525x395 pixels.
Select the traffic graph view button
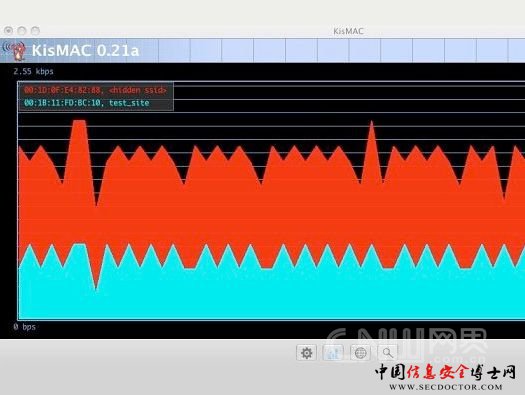click(x=333, y=353)
